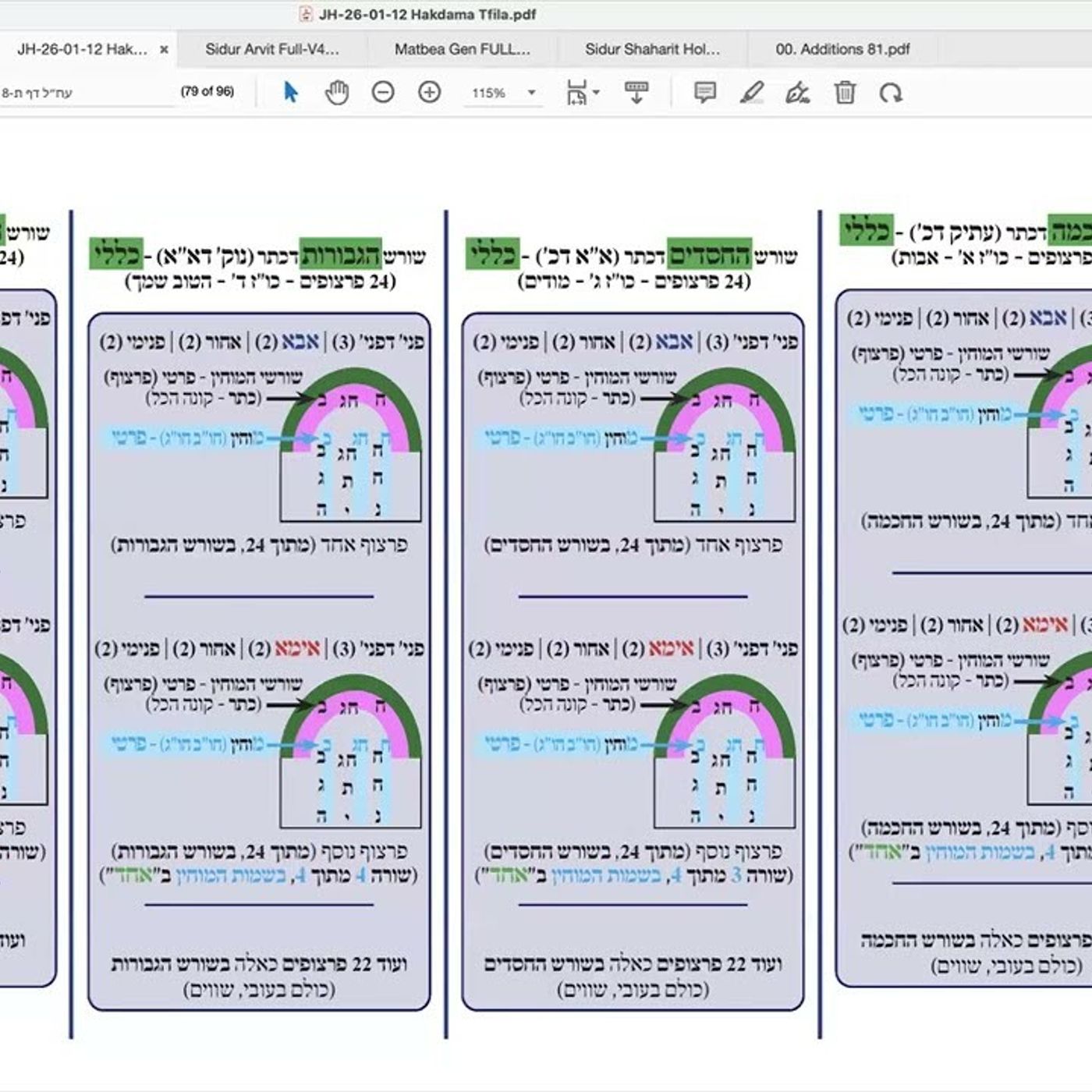Click the line ending with הטוב שמך
The height and width of the screenshot is (1092, 1092).
[261, 282]
